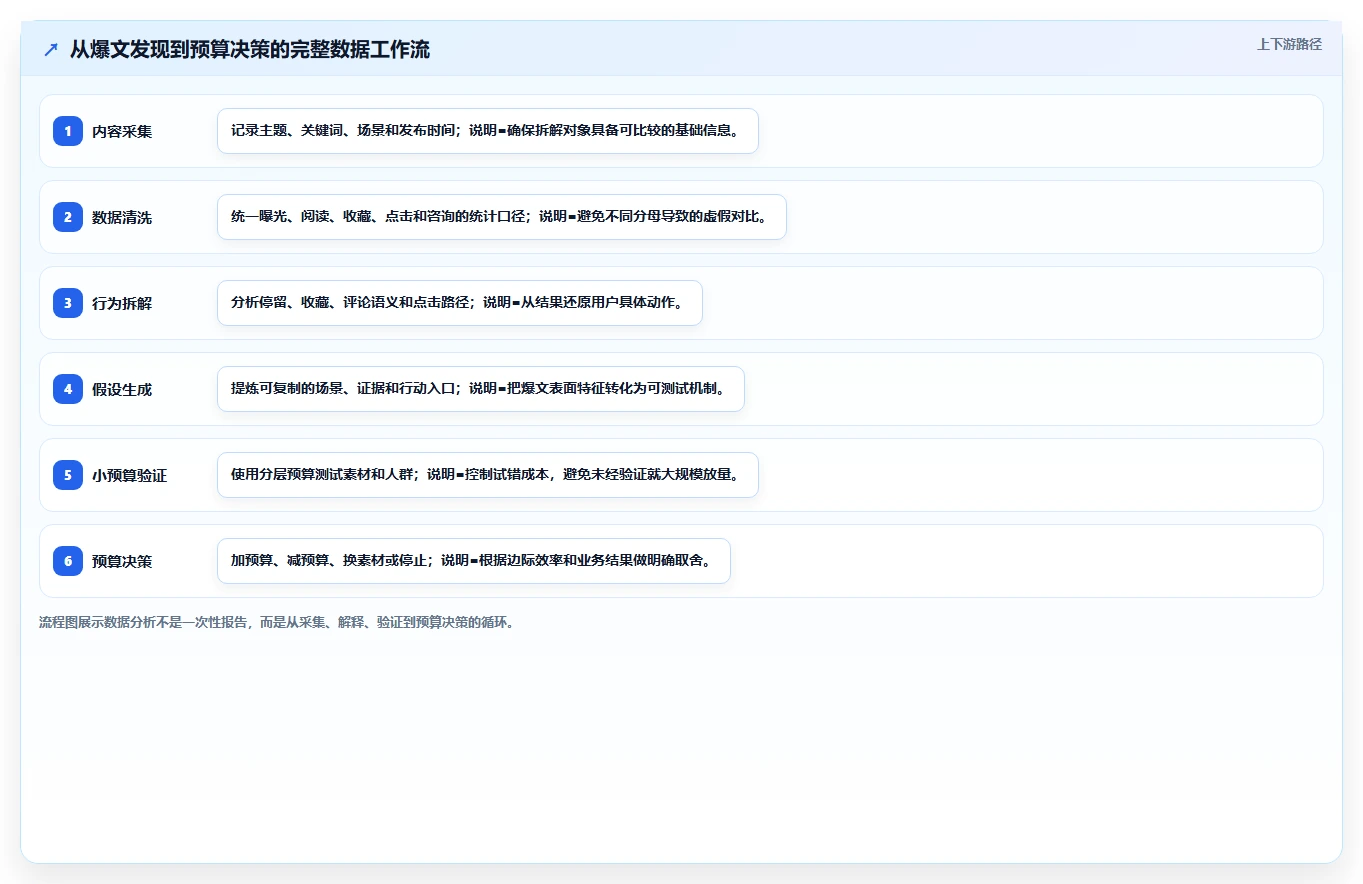Open the description box starting 统一曝光、阅读
This screenshot has height=884, width=1363.
coord(502,217)
